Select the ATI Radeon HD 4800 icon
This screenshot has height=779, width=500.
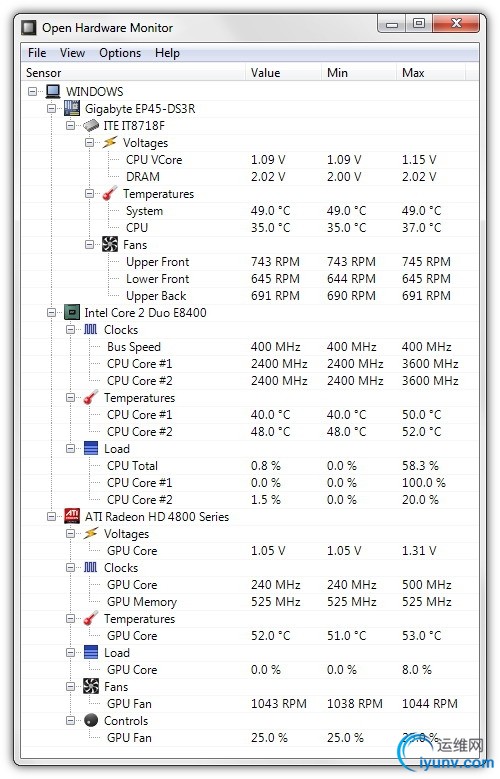click(x=72, y=516)
